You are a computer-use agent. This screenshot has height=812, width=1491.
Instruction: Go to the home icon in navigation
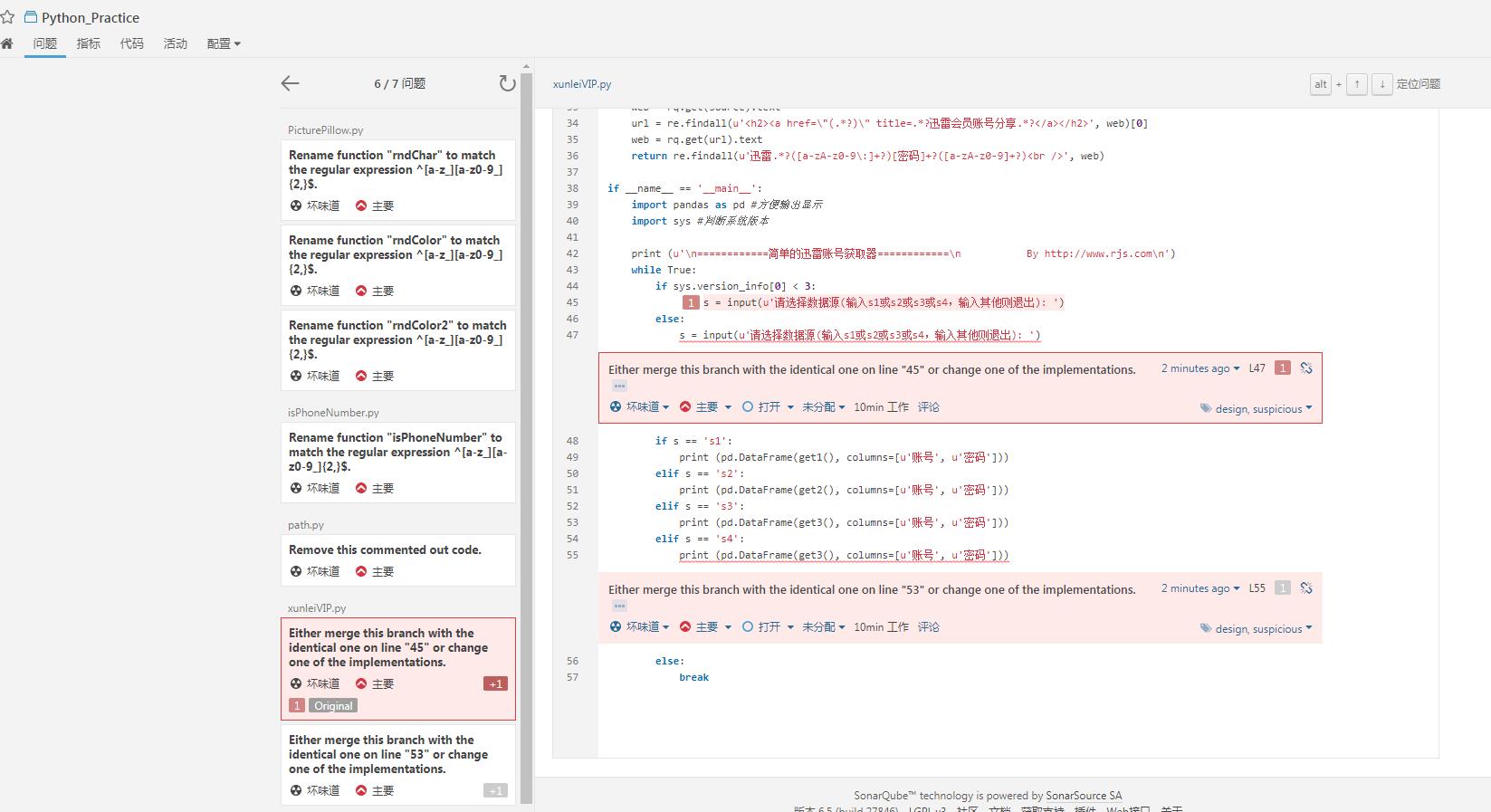coord(6,43)
